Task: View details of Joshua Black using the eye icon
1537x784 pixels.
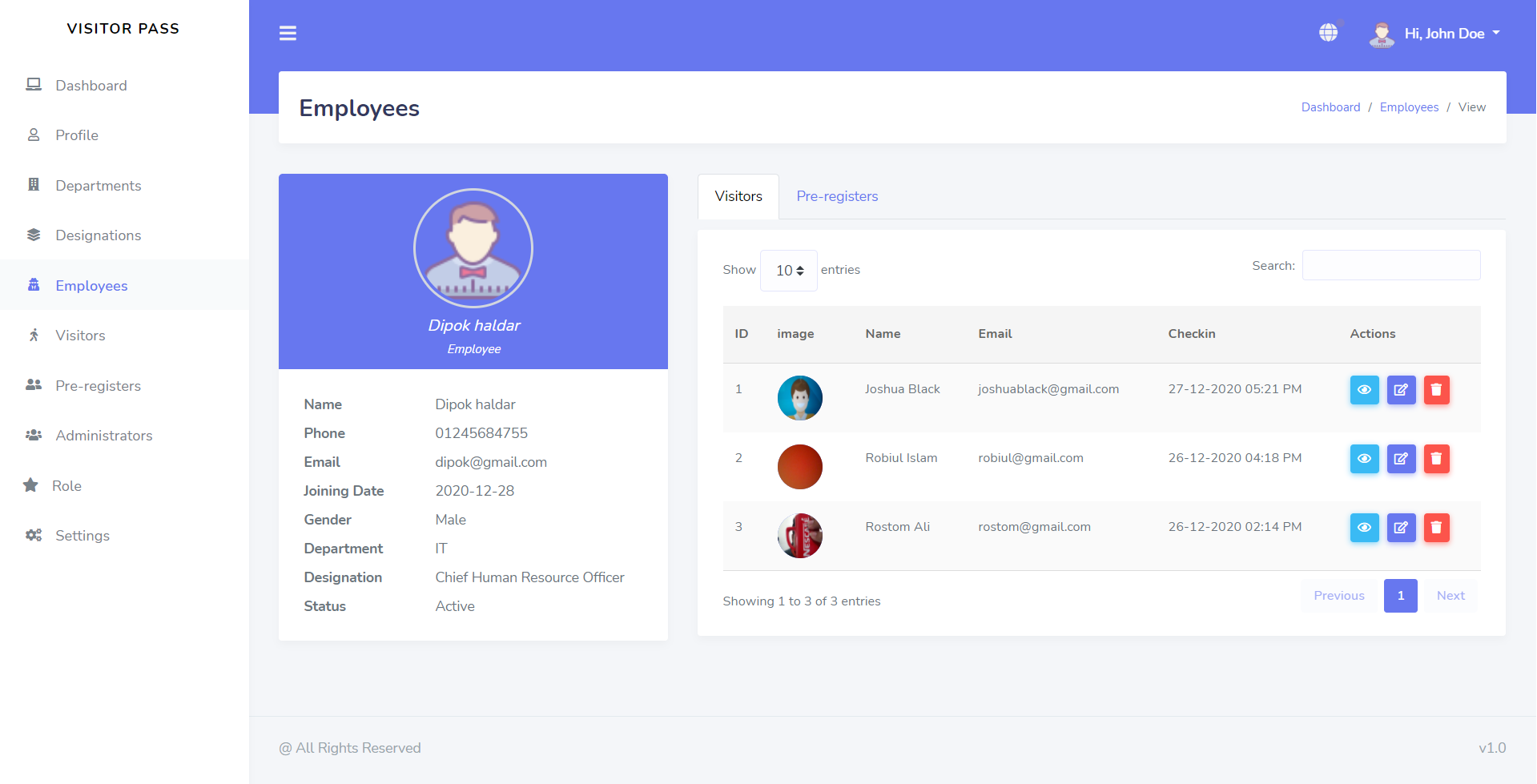Action: point(1364,390)
